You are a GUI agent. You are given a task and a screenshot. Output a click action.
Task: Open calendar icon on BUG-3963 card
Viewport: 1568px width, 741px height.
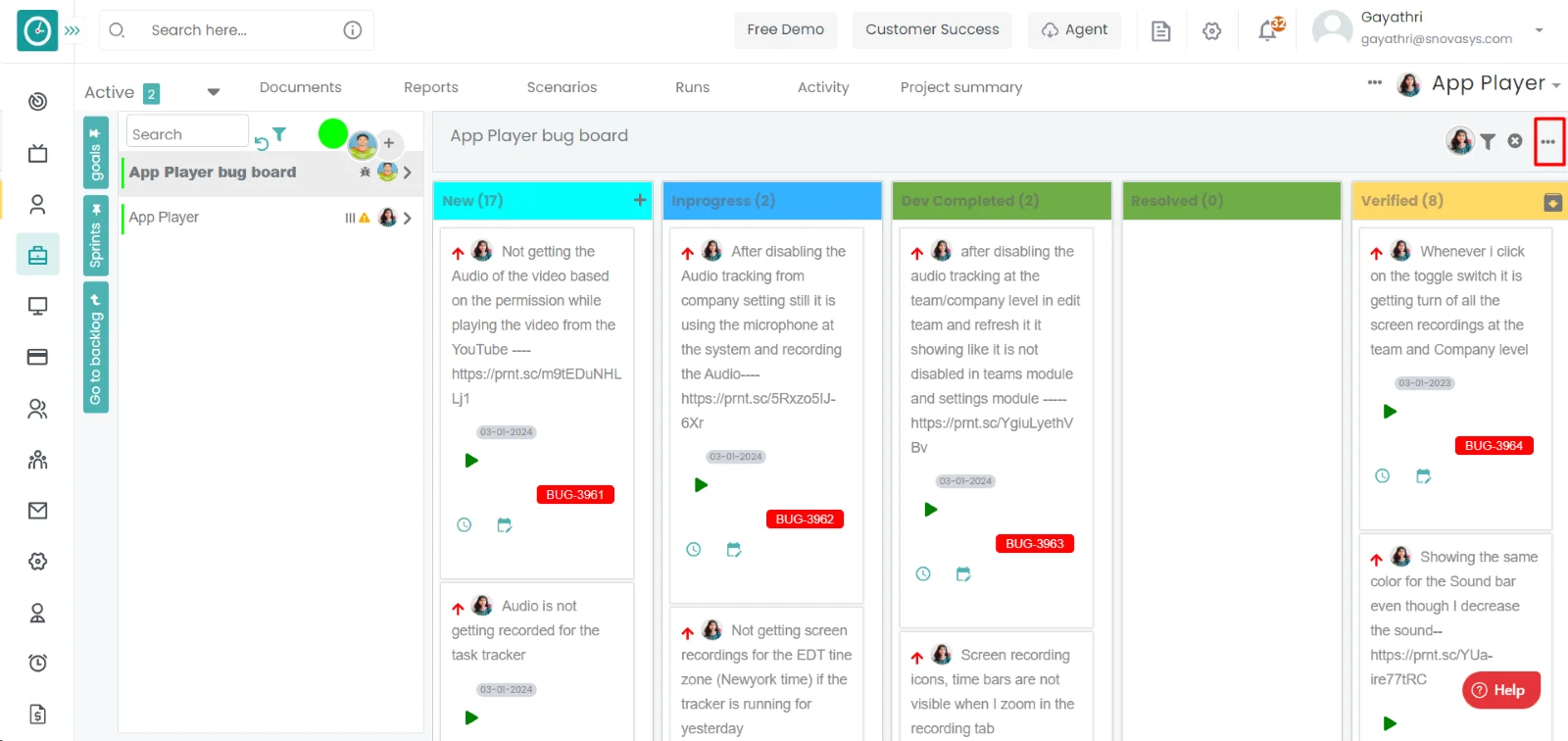[963, 574]
